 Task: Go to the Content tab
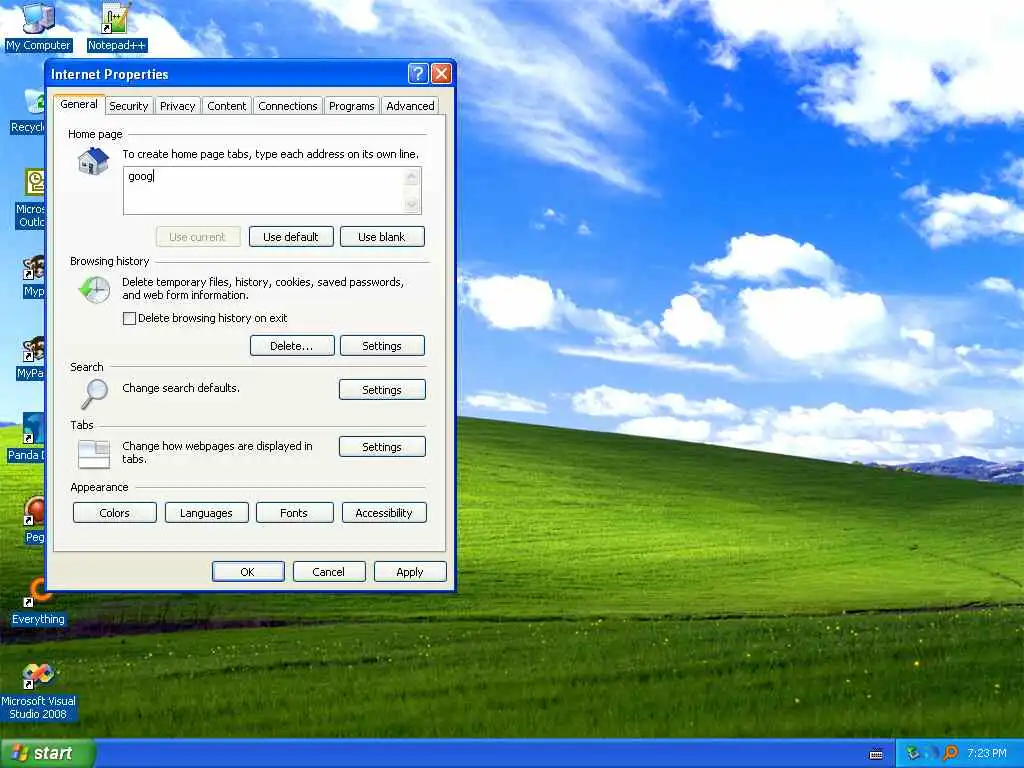227,106
